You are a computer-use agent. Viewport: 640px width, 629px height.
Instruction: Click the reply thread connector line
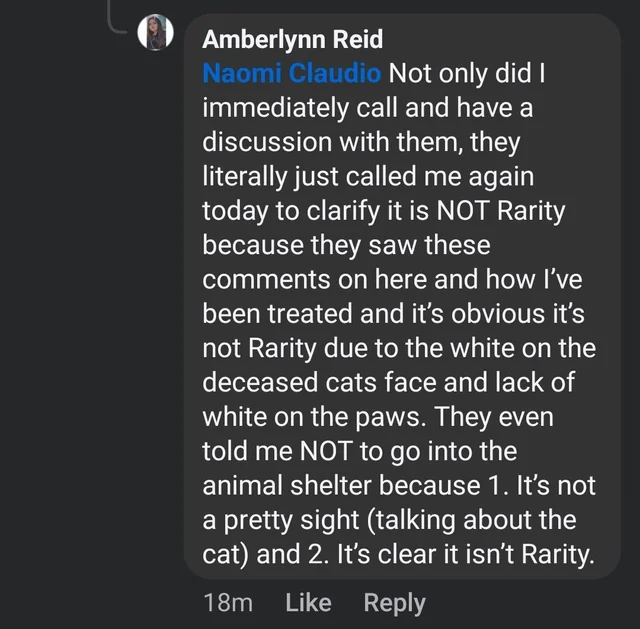coord(118,16)
